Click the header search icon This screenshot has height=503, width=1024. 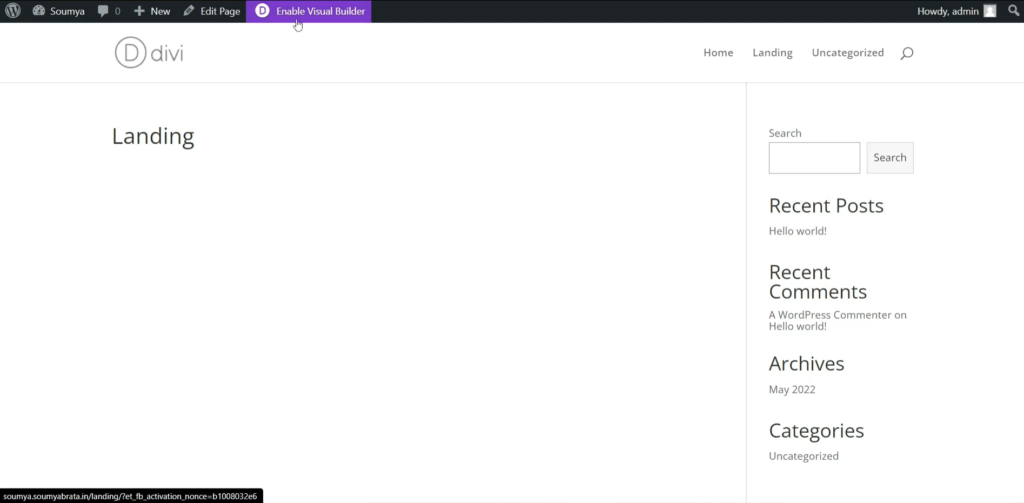pos(906,54)
